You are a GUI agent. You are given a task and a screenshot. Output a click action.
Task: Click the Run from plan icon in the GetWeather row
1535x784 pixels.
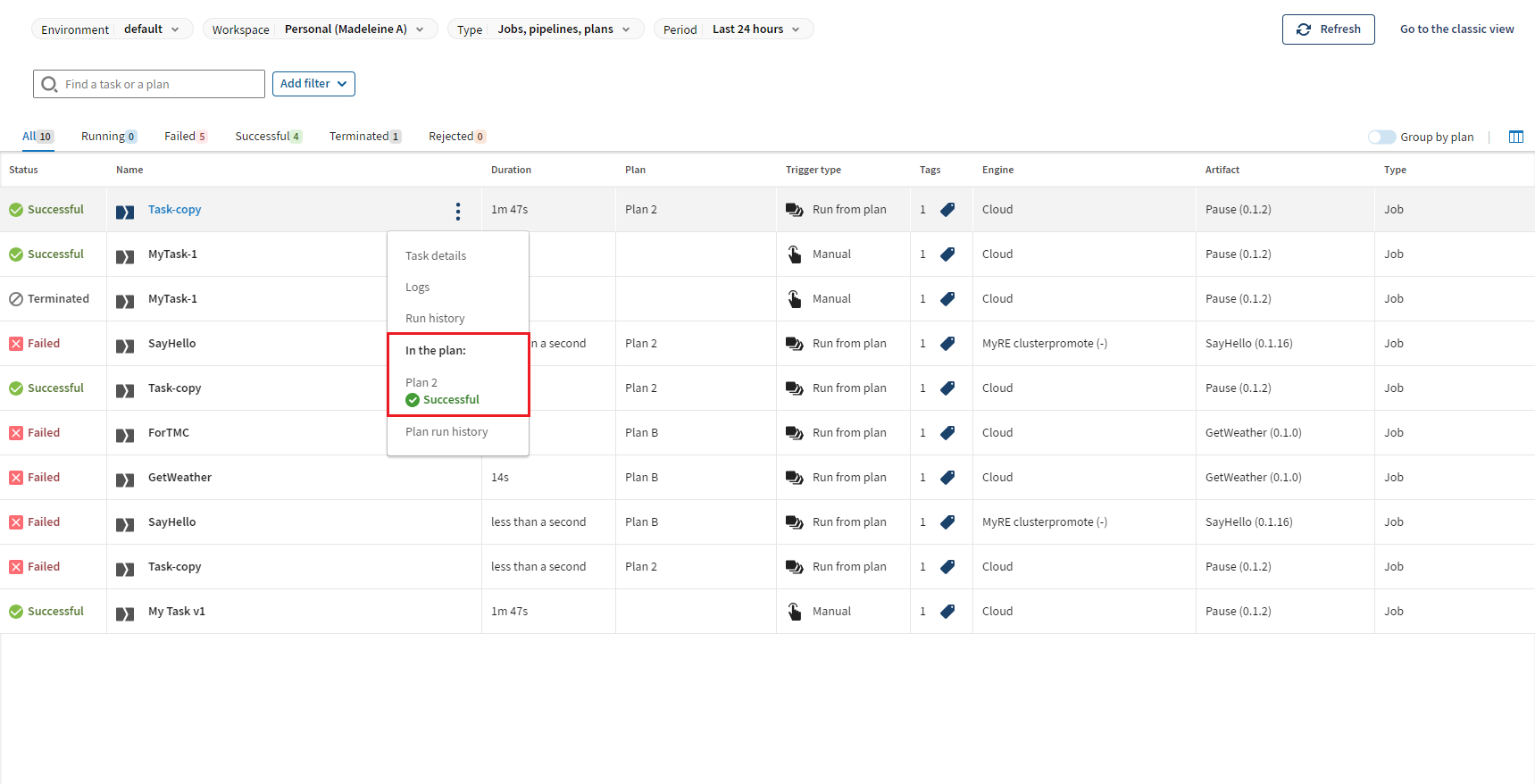794,478
